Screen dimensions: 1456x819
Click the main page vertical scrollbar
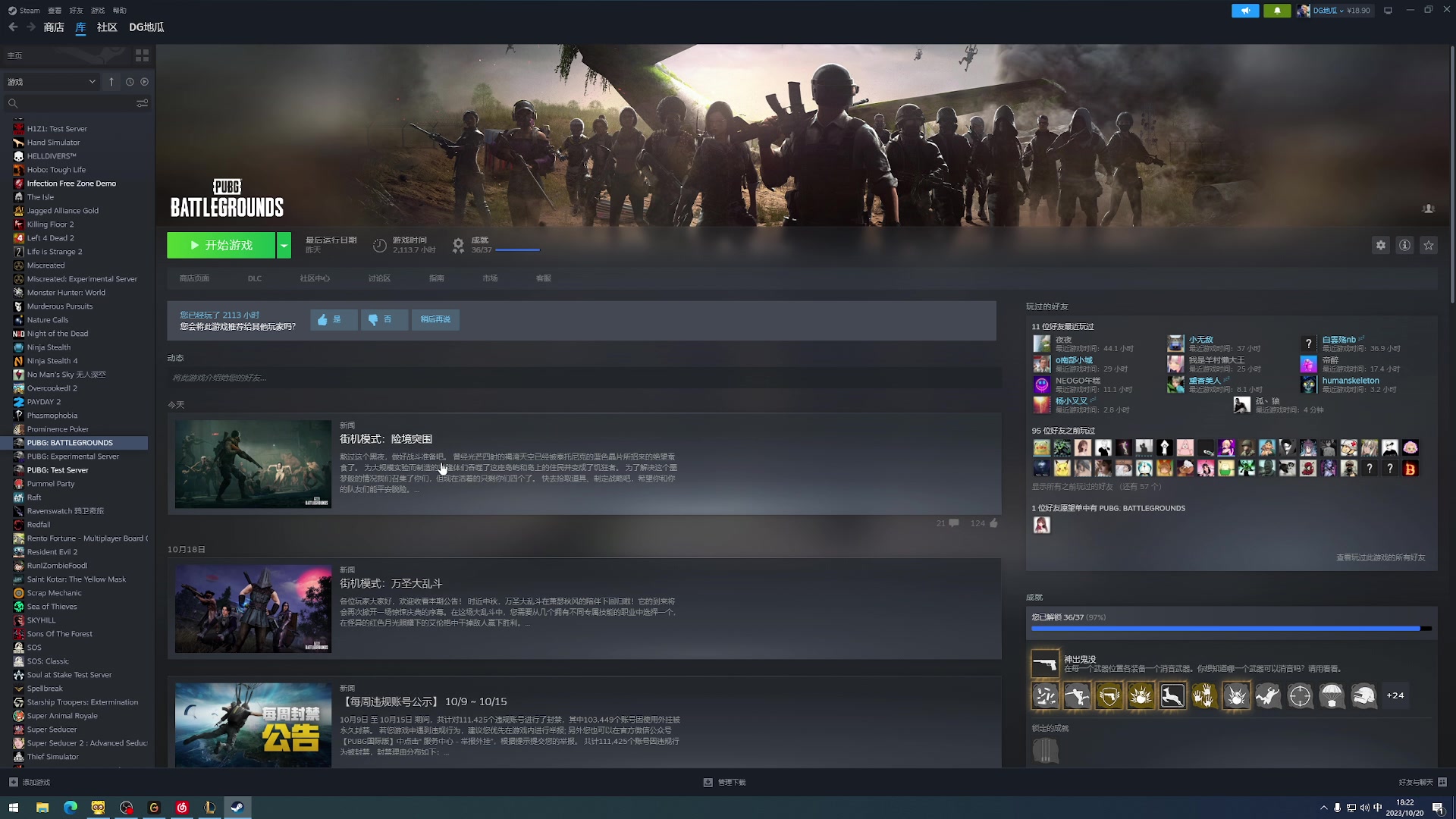coord(1452,174)
